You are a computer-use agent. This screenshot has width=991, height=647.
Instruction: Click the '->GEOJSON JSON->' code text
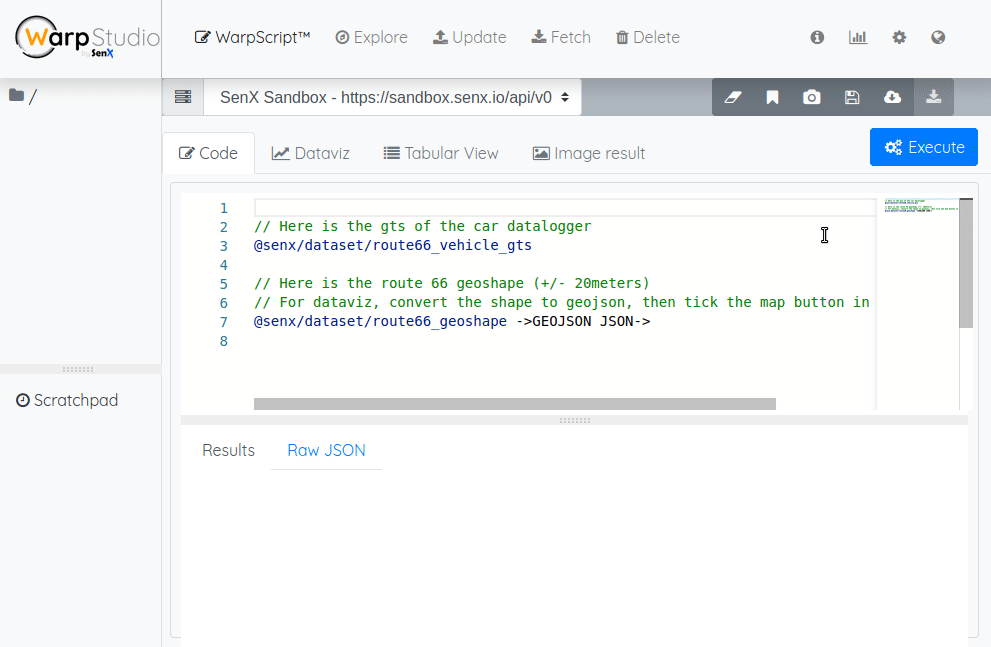(x=583, y=321)
